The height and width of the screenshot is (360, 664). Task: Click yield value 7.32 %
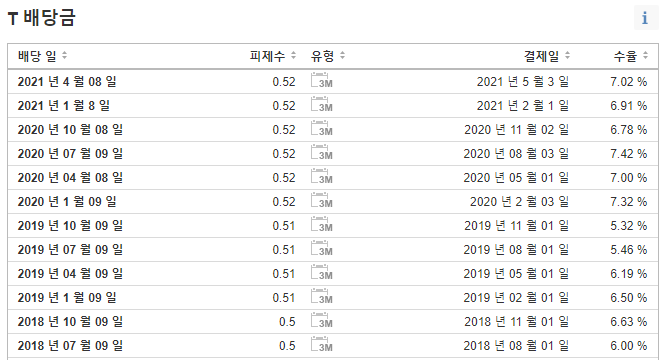pyautogui.click(x=629, y=202)
